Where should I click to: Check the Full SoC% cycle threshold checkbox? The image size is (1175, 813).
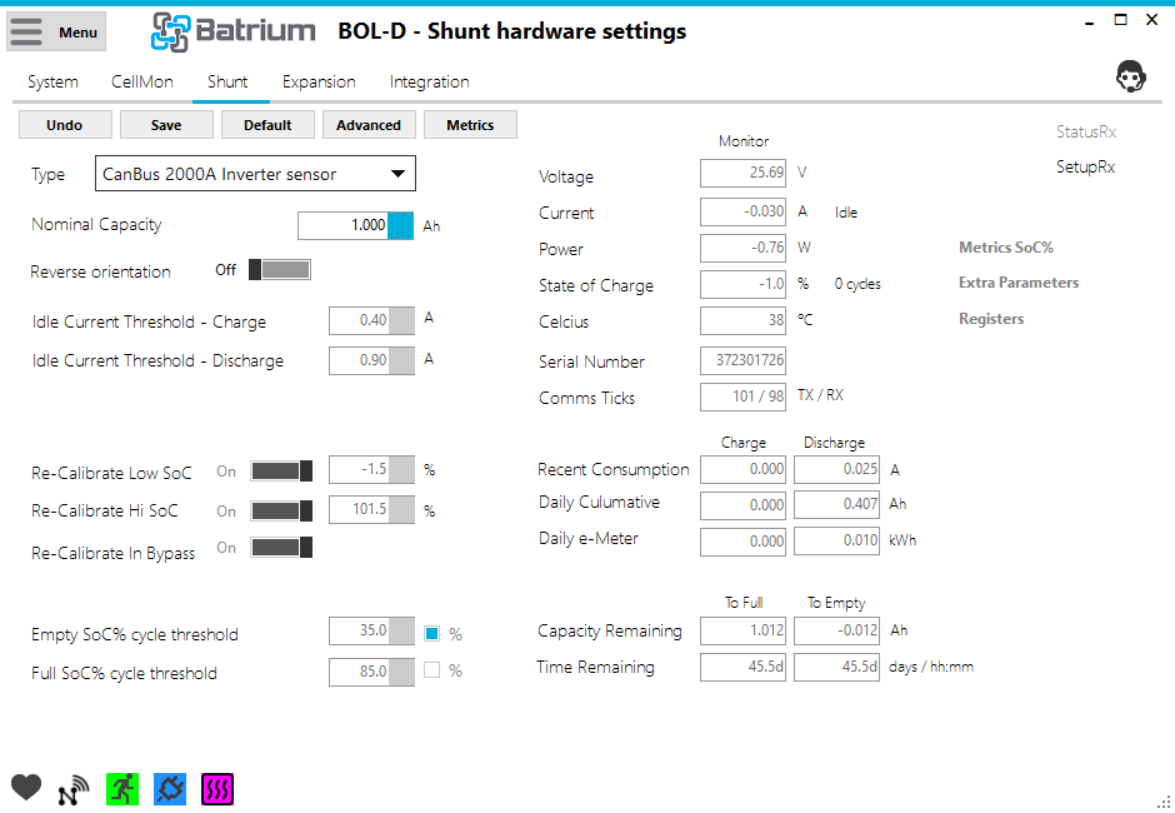(x=432, y=670)
